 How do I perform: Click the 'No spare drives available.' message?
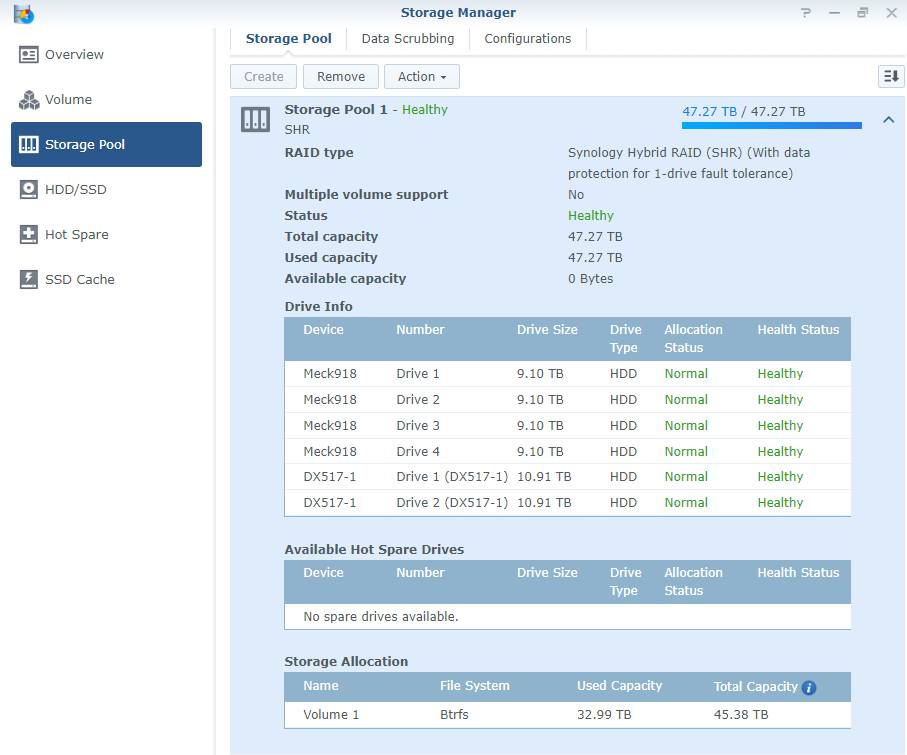pyautogui.click(x=381, y=617)
